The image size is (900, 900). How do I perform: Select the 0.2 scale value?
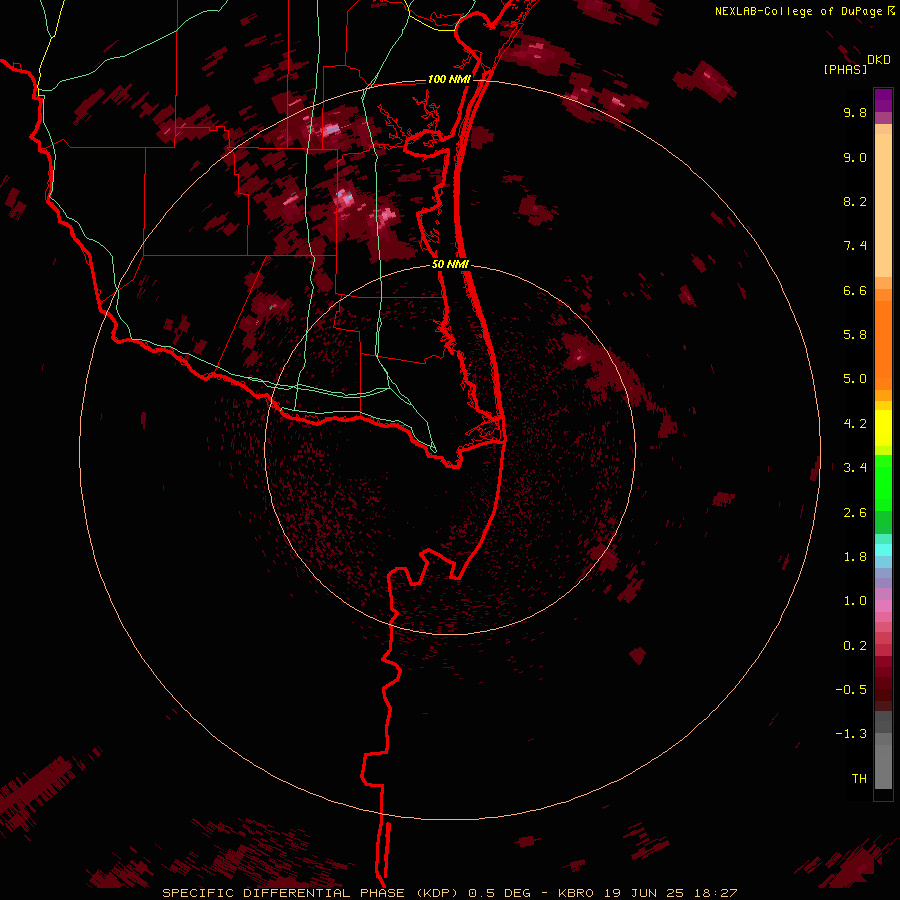coord(855,646)
